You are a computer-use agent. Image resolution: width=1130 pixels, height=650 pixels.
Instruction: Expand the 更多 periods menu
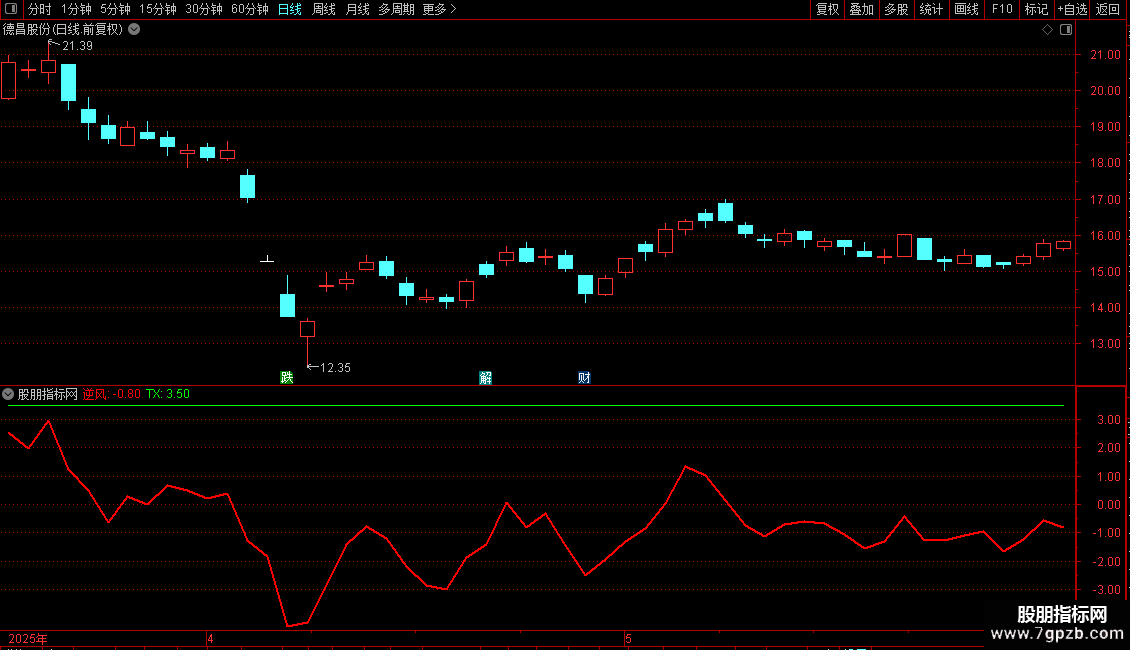point(439,9)
